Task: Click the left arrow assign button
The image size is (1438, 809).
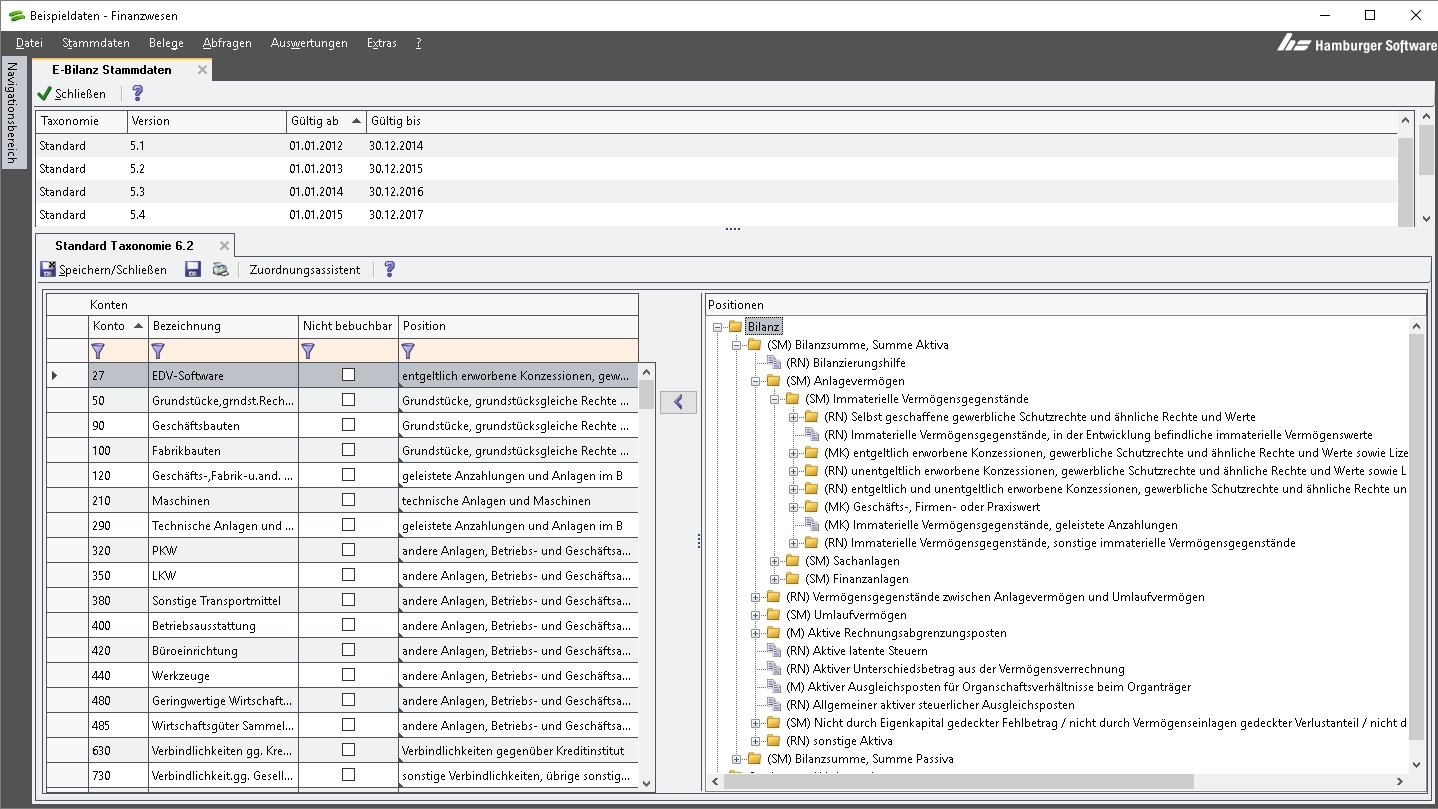Action: click(x=679, y=402)
